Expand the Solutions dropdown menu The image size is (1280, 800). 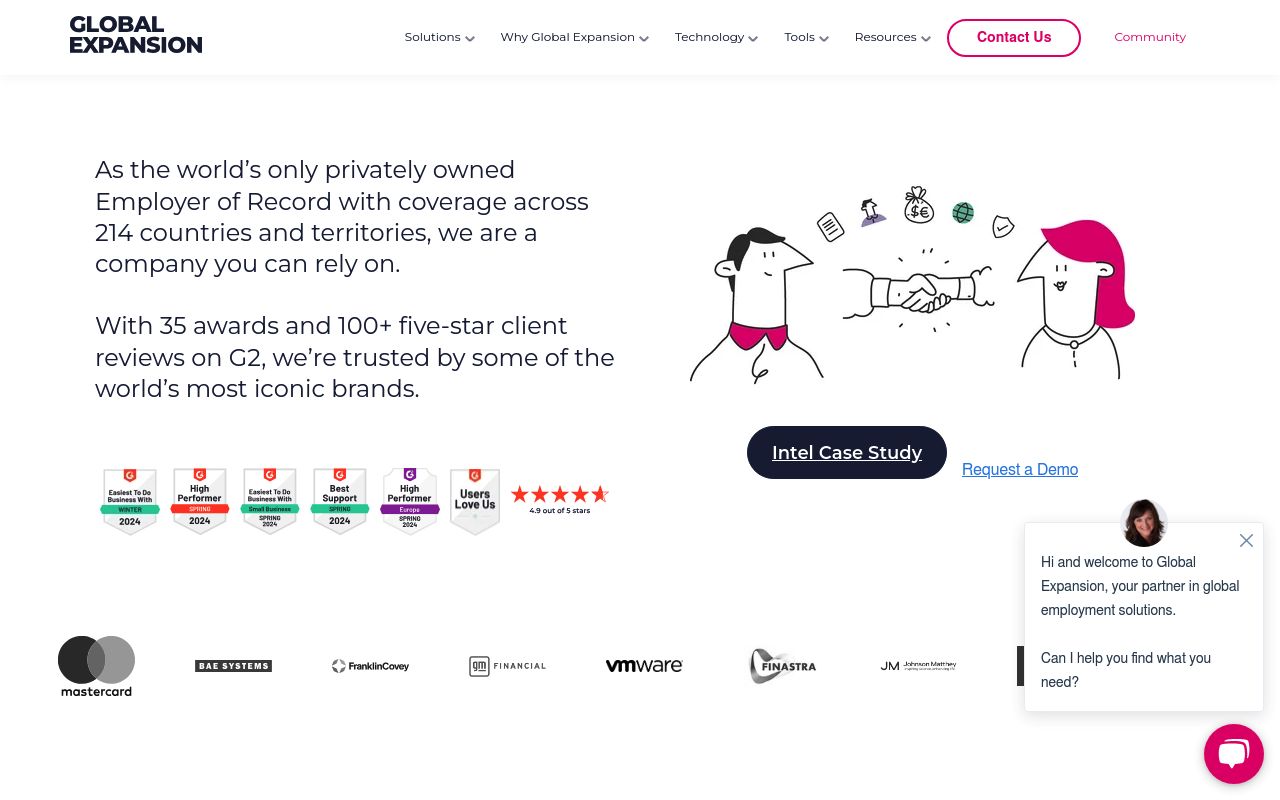click(x=439, y=38)
